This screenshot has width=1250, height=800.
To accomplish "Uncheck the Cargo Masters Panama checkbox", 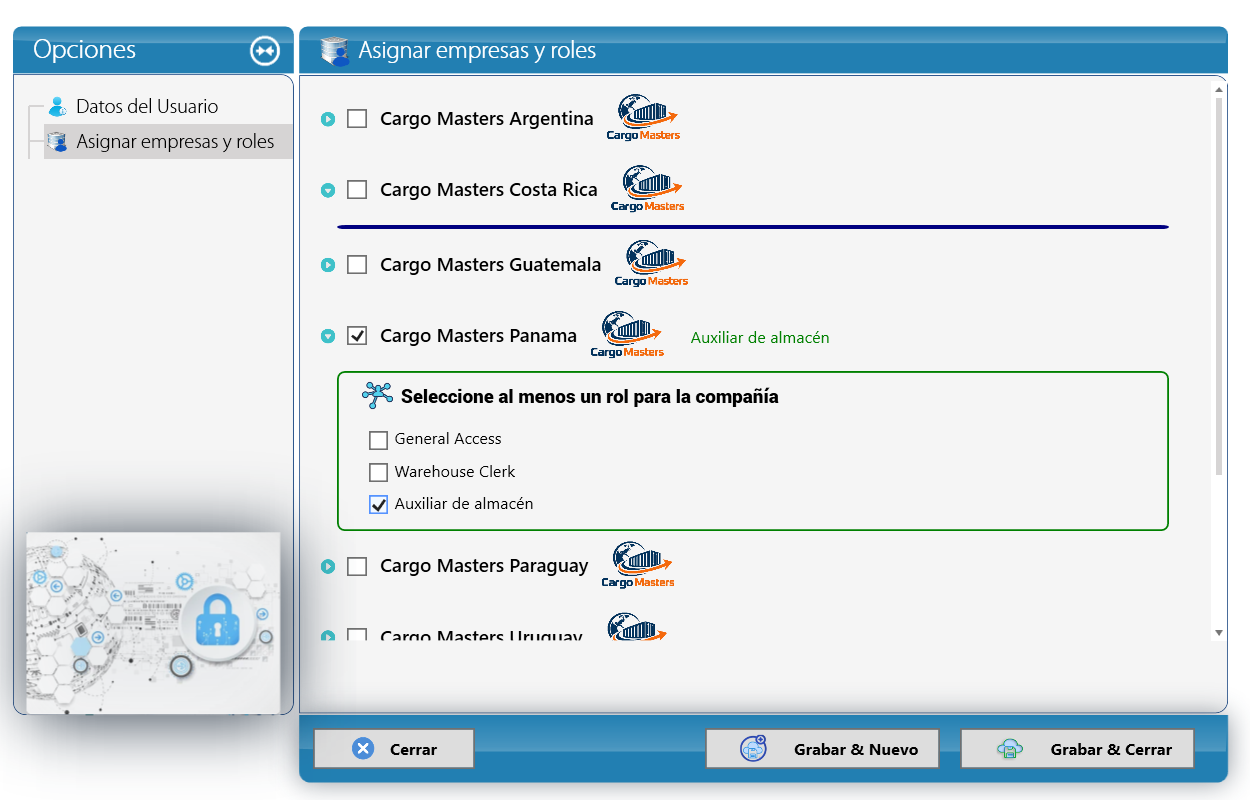I will (357, 336).
